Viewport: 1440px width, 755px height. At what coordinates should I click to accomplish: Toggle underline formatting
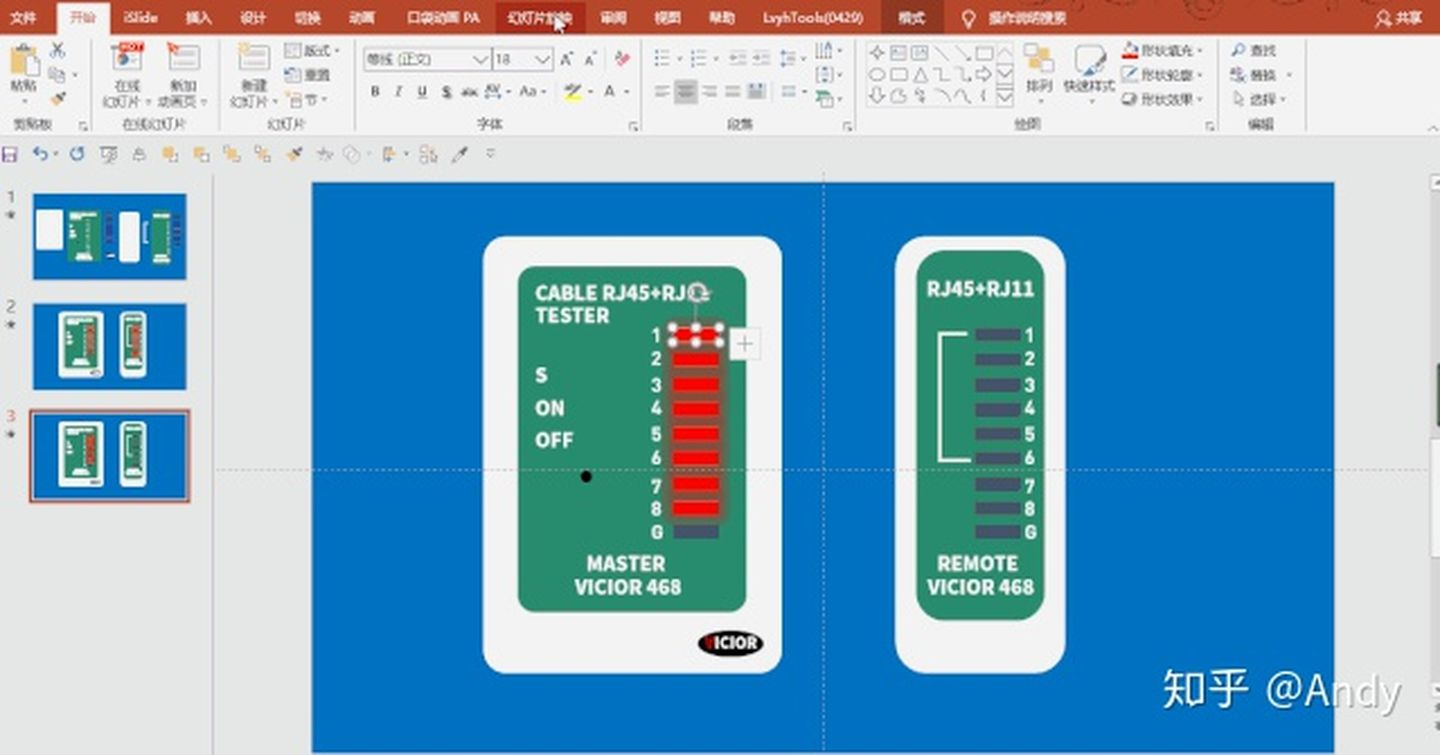(x=422, y=91)
